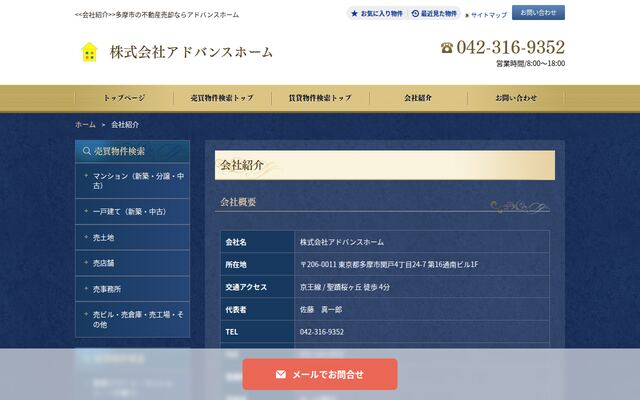Click the yellow house logo icon
The height and width of the screenshot is (400, 640).
89,52
